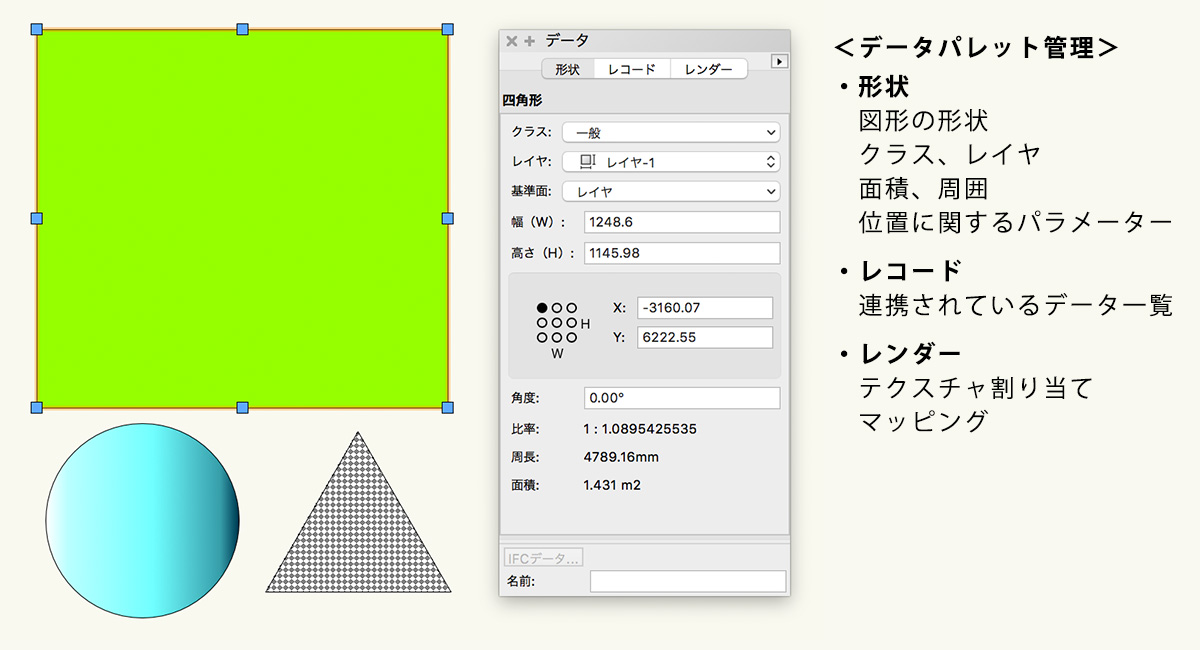Close the データ palette with the X icon

pos(512,41)
